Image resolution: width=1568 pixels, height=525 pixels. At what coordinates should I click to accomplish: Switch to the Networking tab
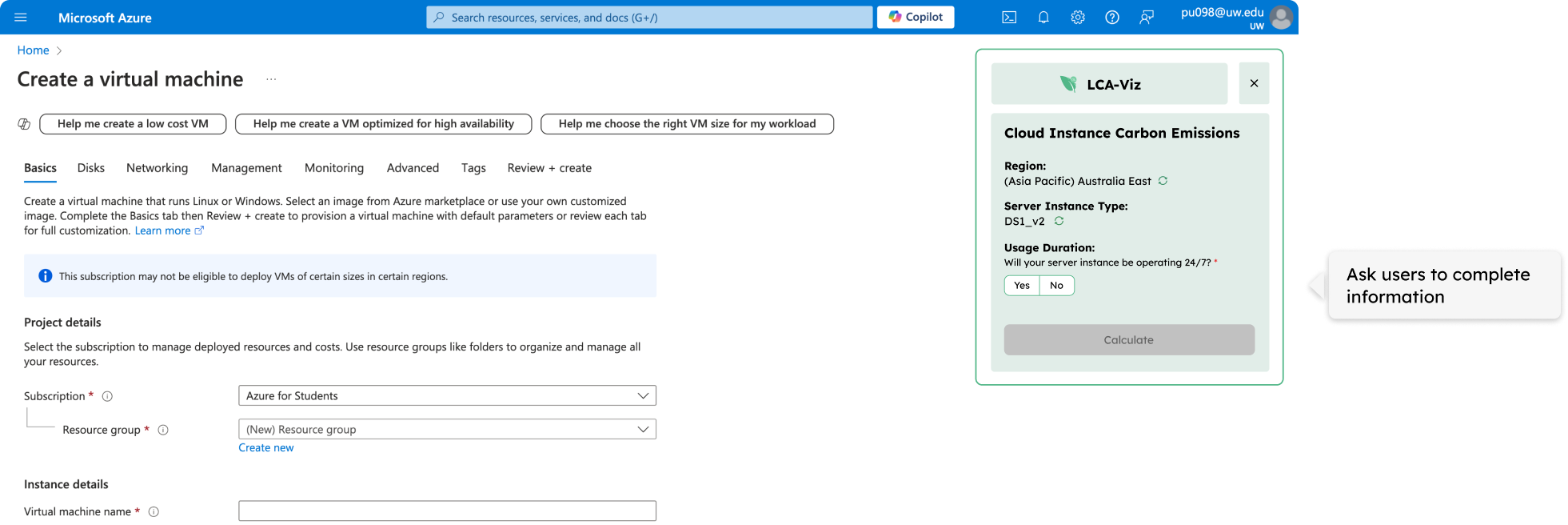(158, 168)
